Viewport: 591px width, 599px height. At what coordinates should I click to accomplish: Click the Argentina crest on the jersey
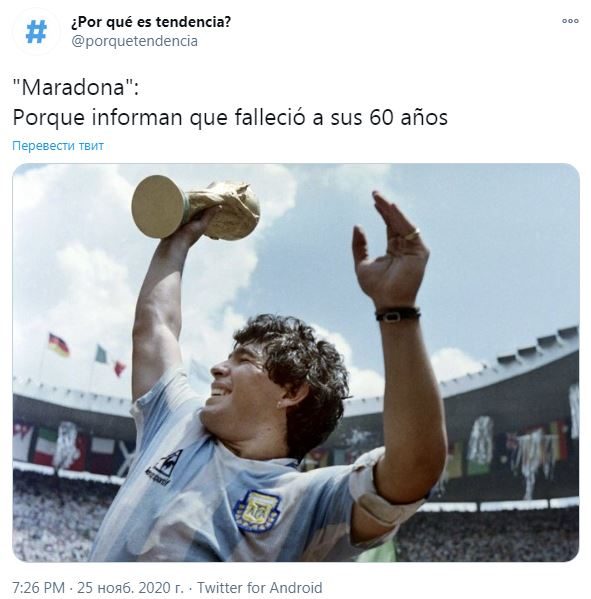pyautogui.click(x=257, y=511)
